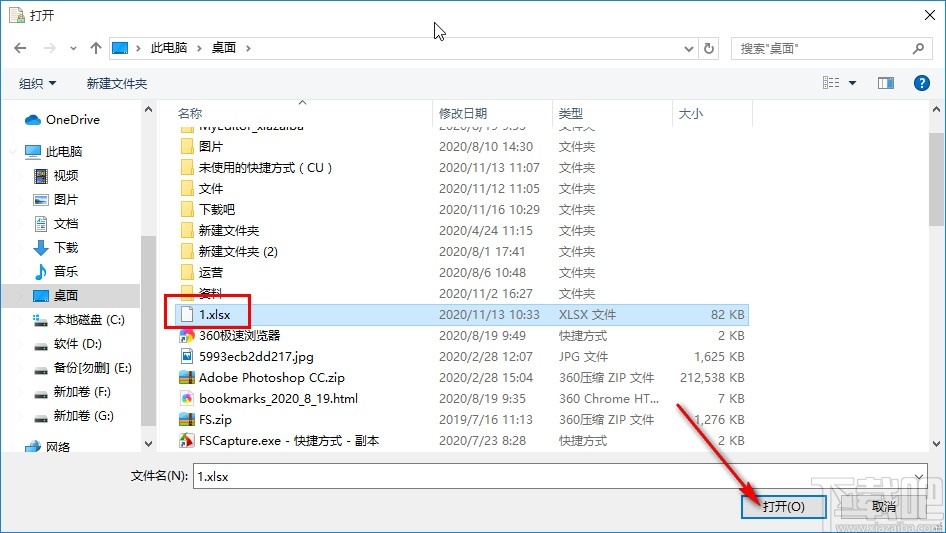The height and width of the screenshot is (533, 946).
Task: Open the 组织 menu
Action: pyautogui.click(x=37, y=83)
